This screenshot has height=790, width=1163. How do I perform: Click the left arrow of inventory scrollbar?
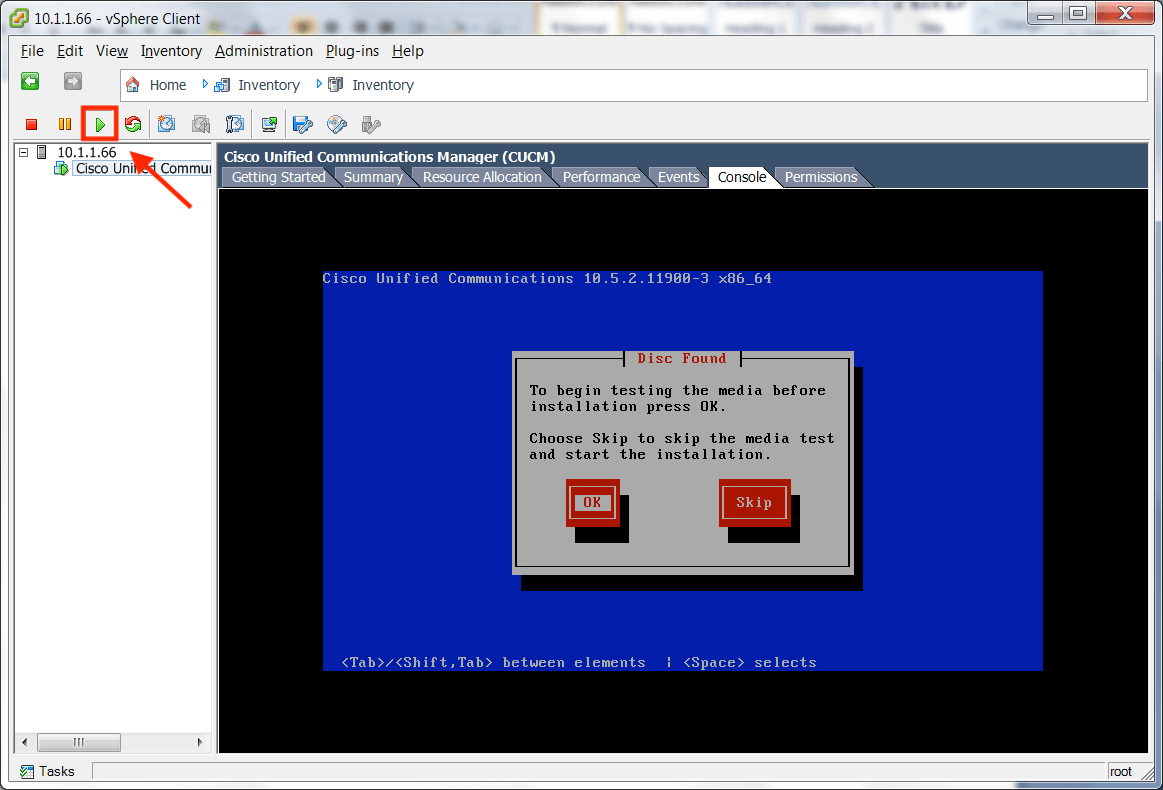(24, 742)
